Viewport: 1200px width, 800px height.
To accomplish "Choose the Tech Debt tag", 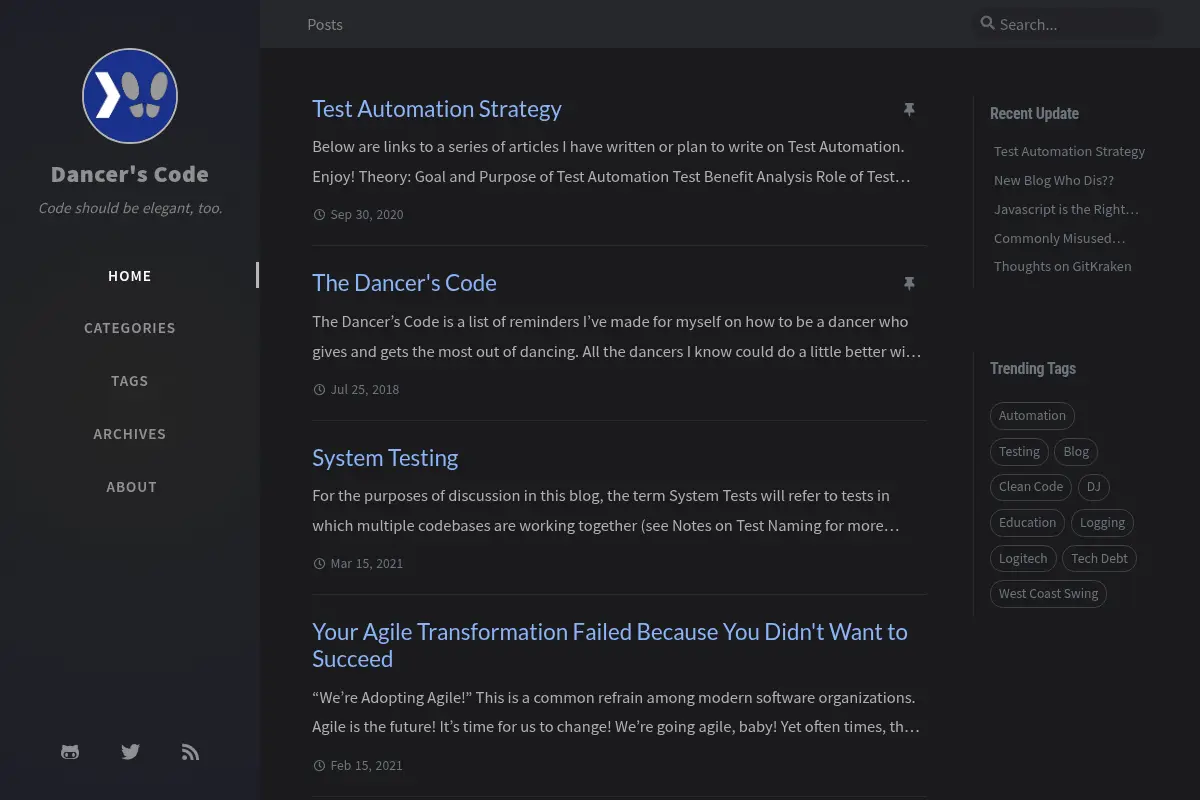I will [1099, 559].
